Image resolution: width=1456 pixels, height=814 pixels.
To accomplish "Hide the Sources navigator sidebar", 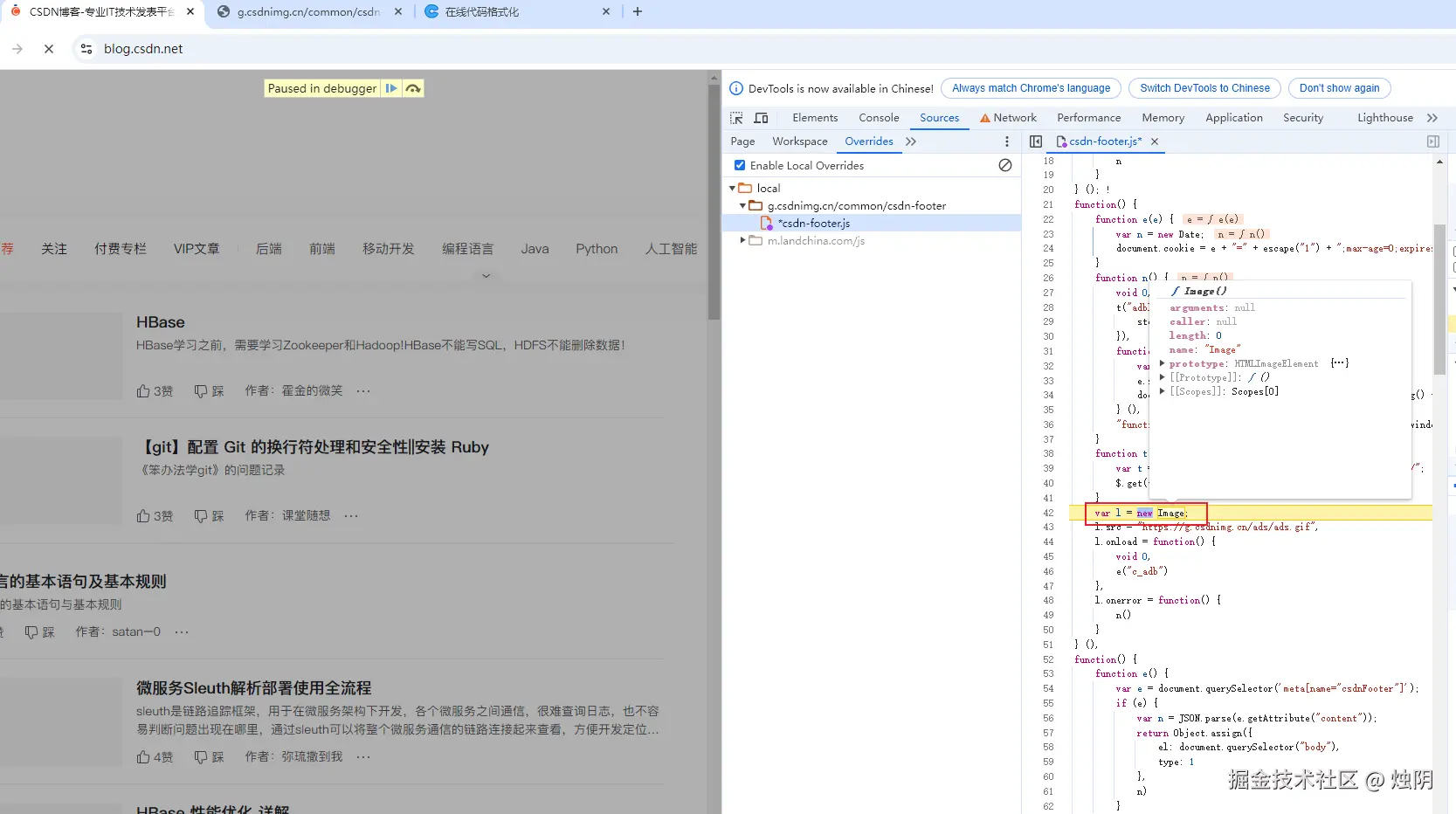I will click(1036, 141).
